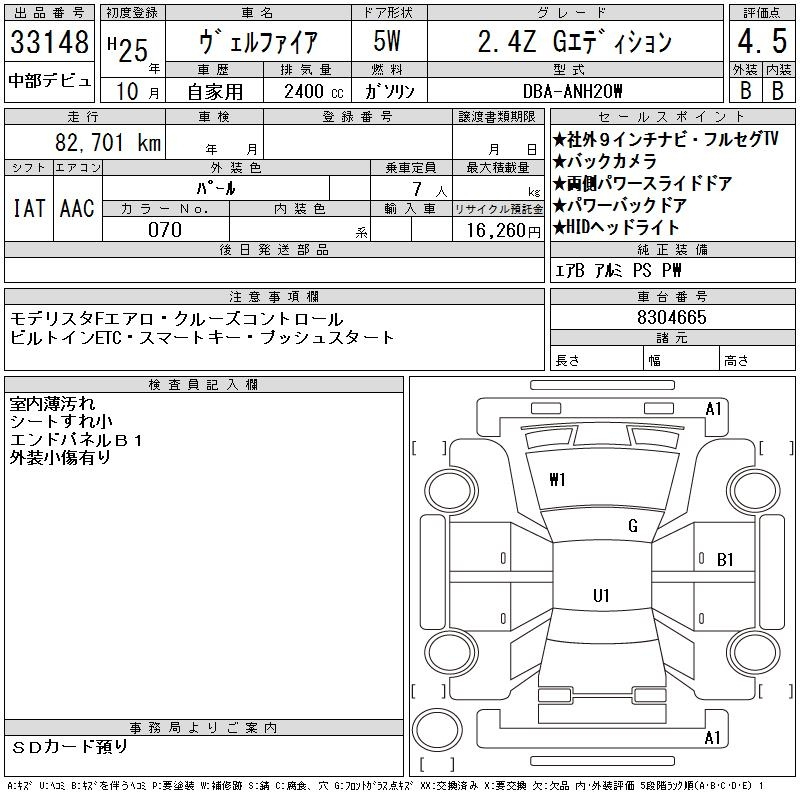This screenshot has width=800, height=800.
Task: Select the overall score 4.5
Action: pos(762,41)
